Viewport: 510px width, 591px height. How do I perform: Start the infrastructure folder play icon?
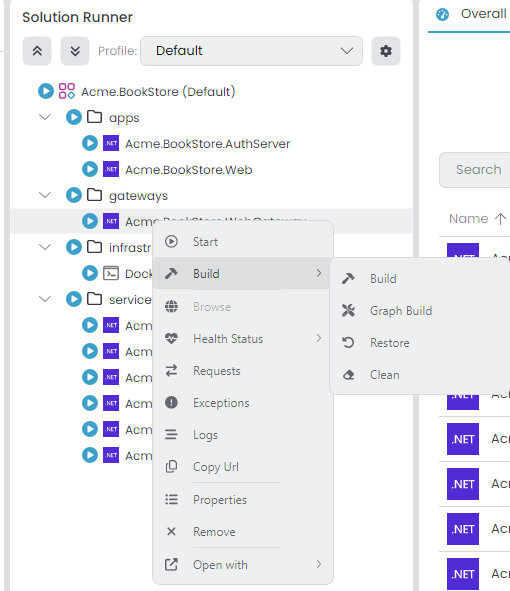[74, 247]
